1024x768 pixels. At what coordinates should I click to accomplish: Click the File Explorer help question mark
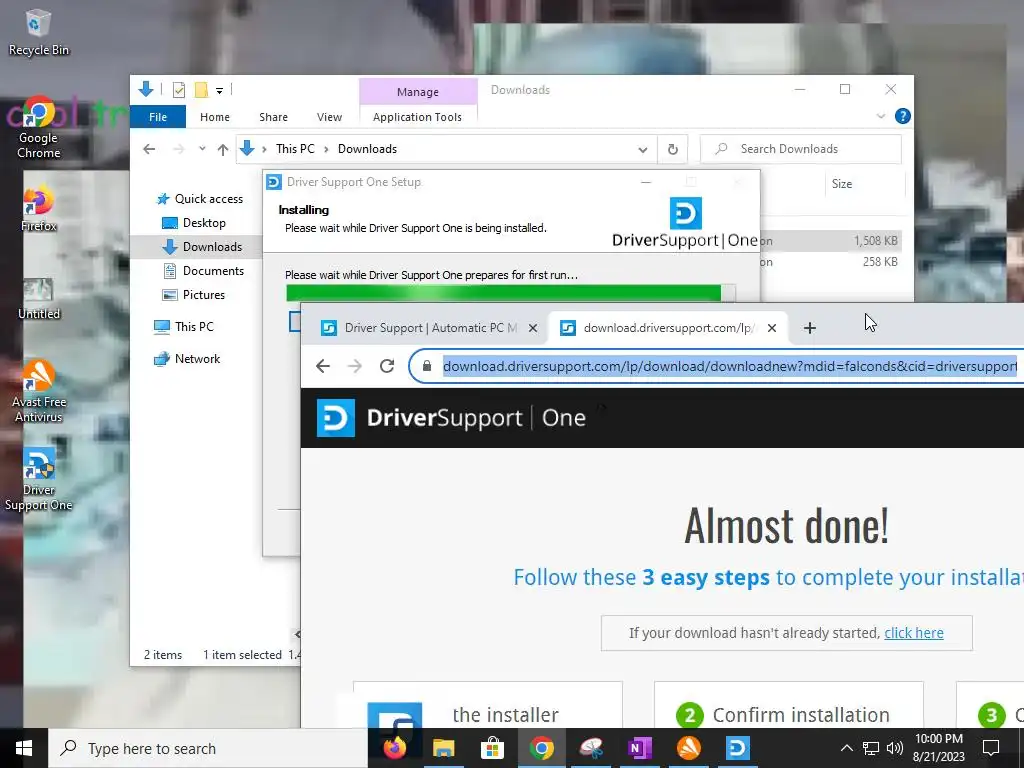903,116
